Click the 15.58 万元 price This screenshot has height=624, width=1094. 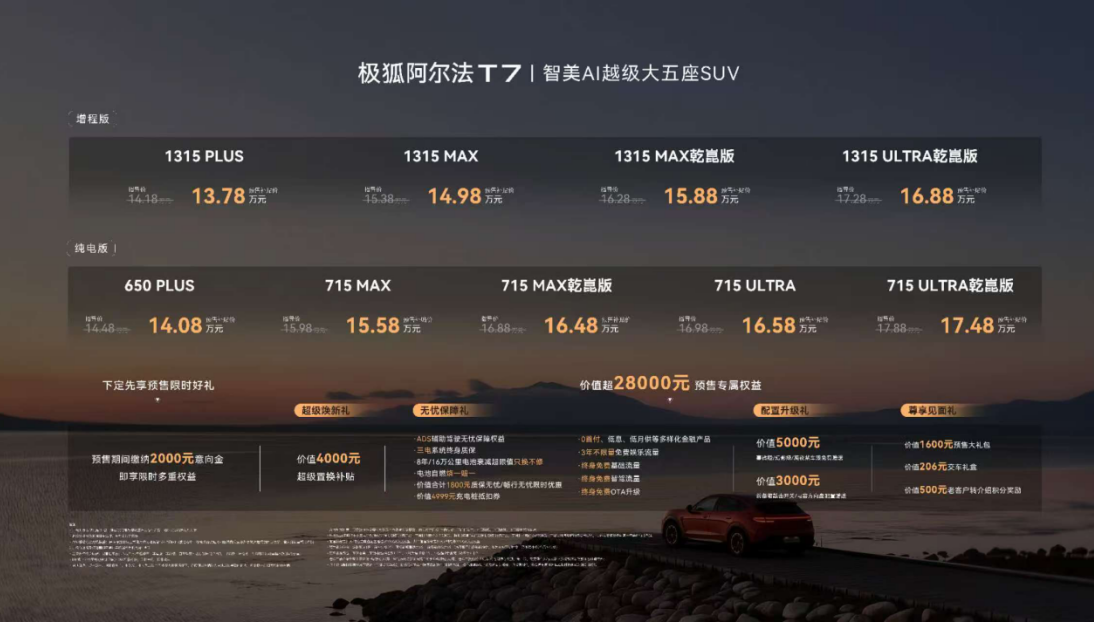click(383, 325)
